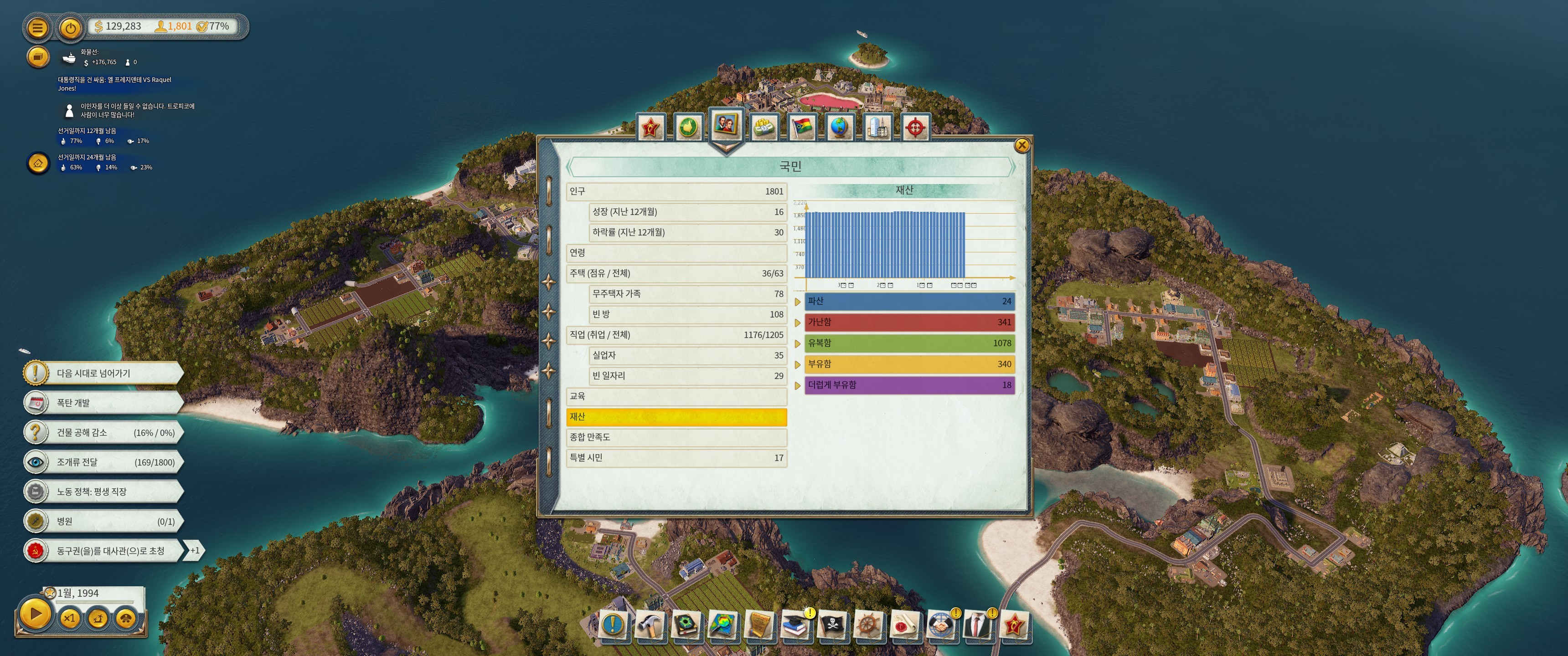Open the pirate flag raids menu

coord(832,625)
